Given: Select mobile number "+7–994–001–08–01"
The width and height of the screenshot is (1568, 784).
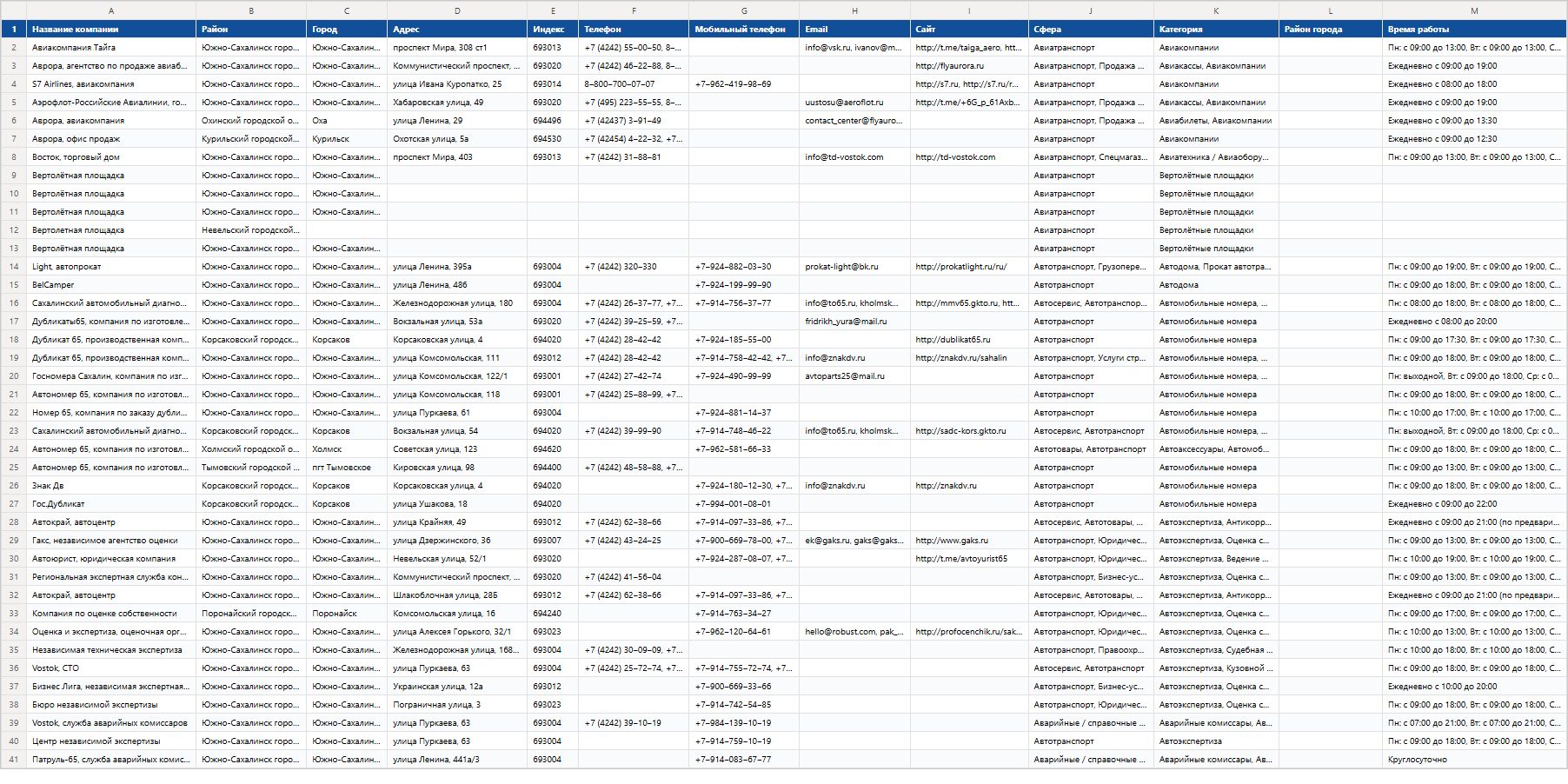Looking at the screenshot, I should point(744,504).
